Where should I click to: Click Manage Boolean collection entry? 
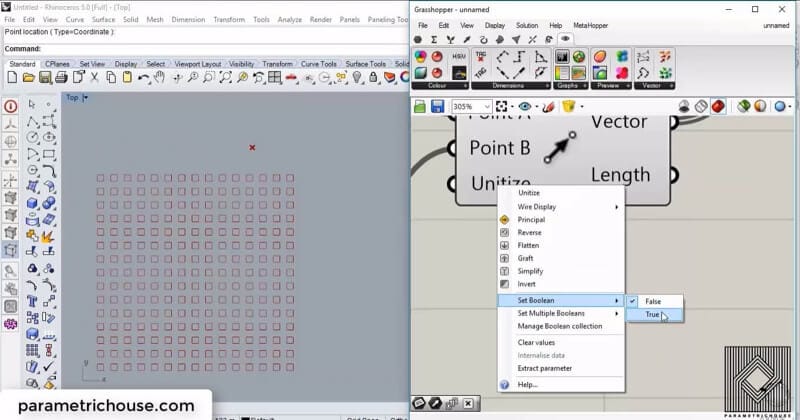(x=558, y=326)
